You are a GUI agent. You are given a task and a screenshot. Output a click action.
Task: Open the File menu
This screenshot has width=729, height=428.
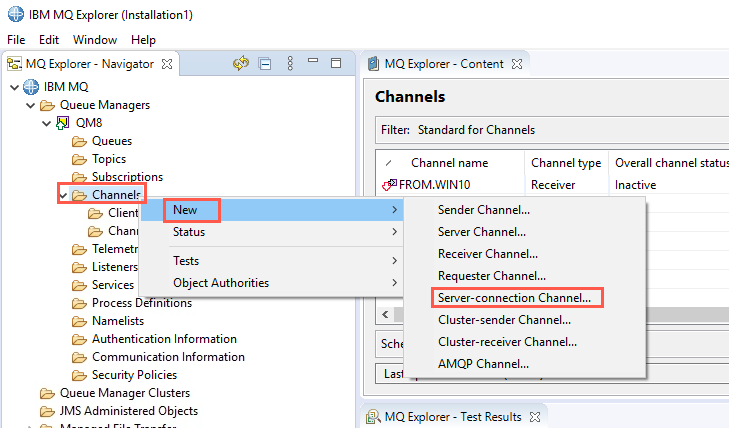(x=16, y=40)
